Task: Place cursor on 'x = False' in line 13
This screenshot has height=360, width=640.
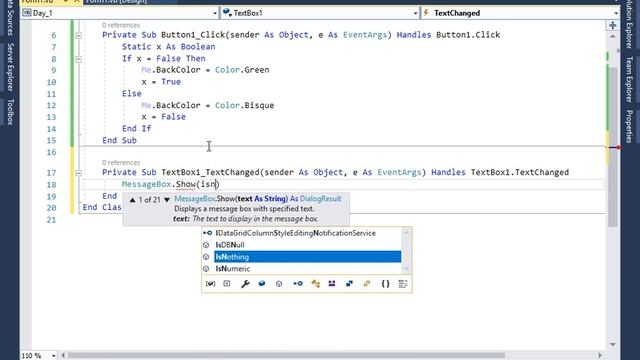Action: point(164,117)
